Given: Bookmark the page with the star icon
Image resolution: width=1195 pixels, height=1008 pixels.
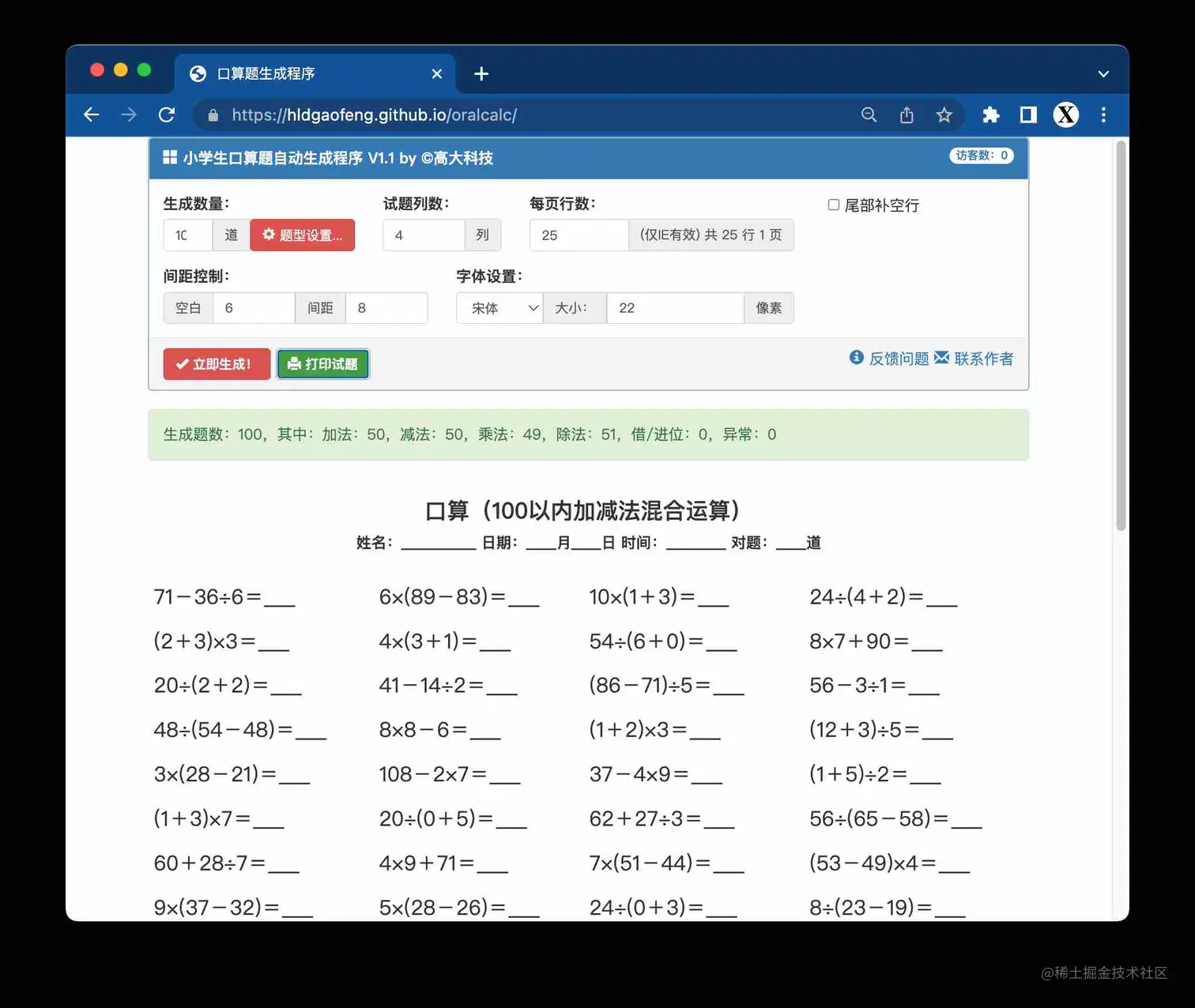Looking at the screenshot, I should [944, 115].
